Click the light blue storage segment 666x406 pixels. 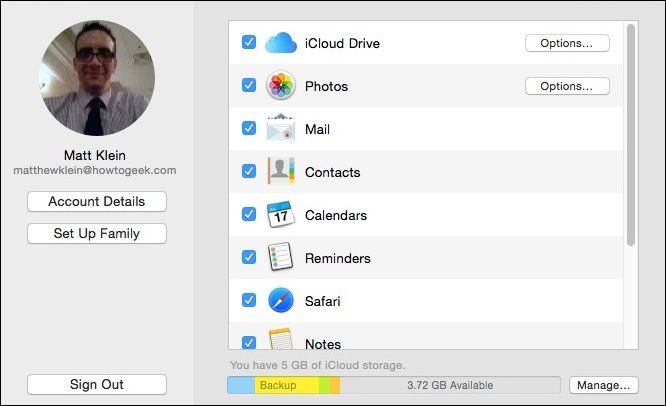coord(241,385)
